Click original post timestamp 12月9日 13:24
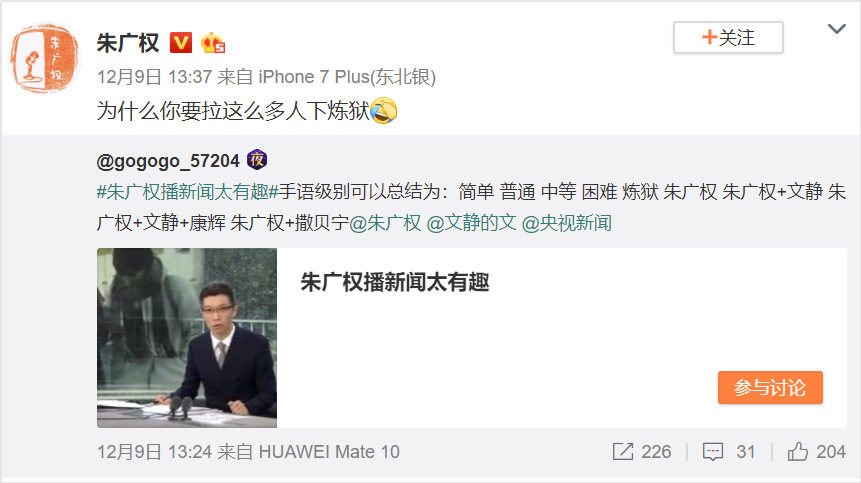The height and width of the screenshot is (483, 861). [x=154, y=452]
